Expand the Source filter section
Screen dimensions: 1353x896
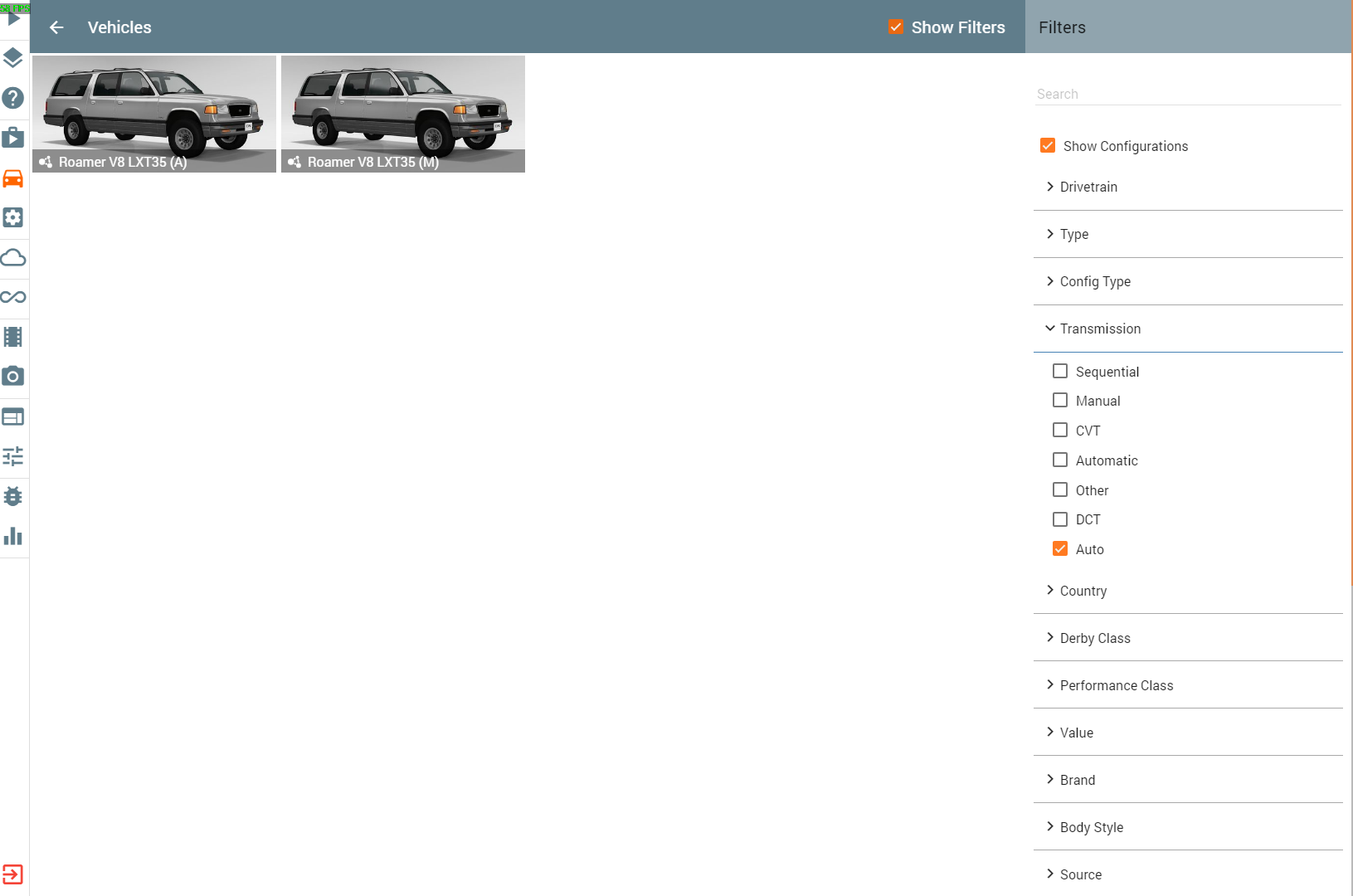click(x=1188, y=874)
